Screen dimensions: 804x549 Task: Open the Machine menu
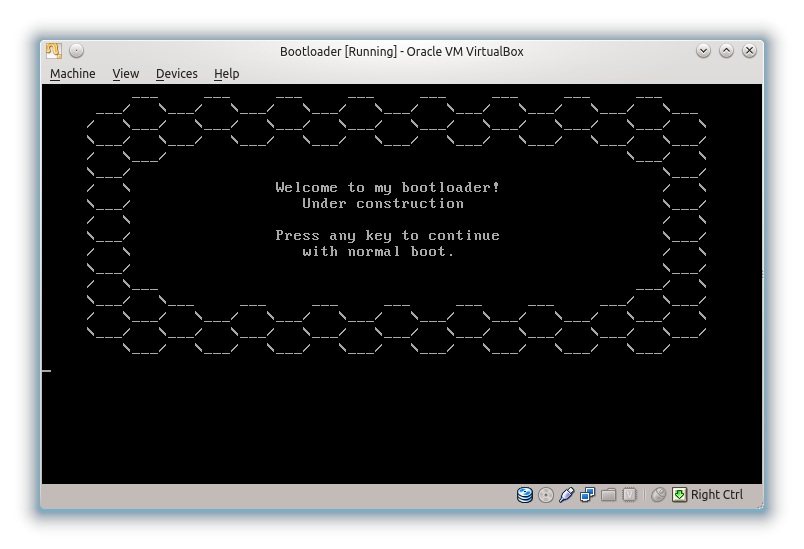[x=72, y=74]
